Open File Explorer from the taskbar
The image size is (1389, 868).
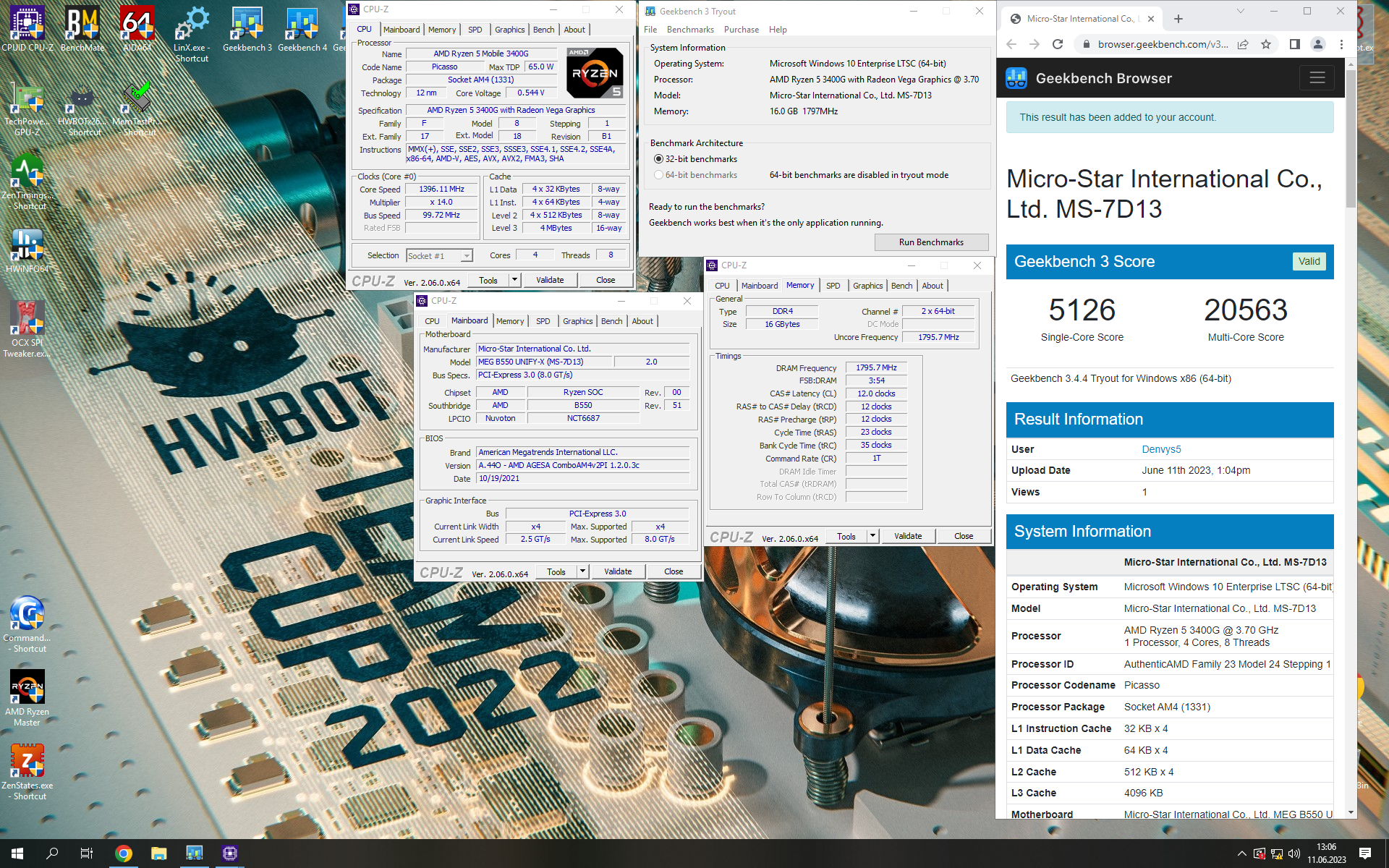coord(159,854)
